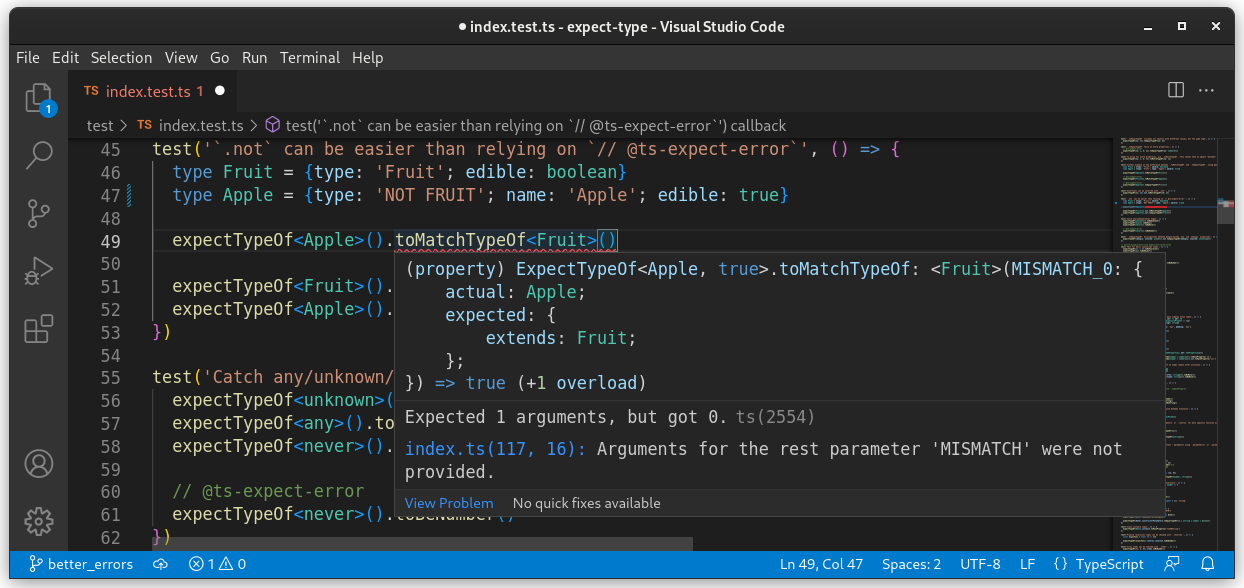Image resolution: width=1244 pixels, height=588 pixels.
Task: Click the '(+1 overload)' text in hover
Action: 582,383
